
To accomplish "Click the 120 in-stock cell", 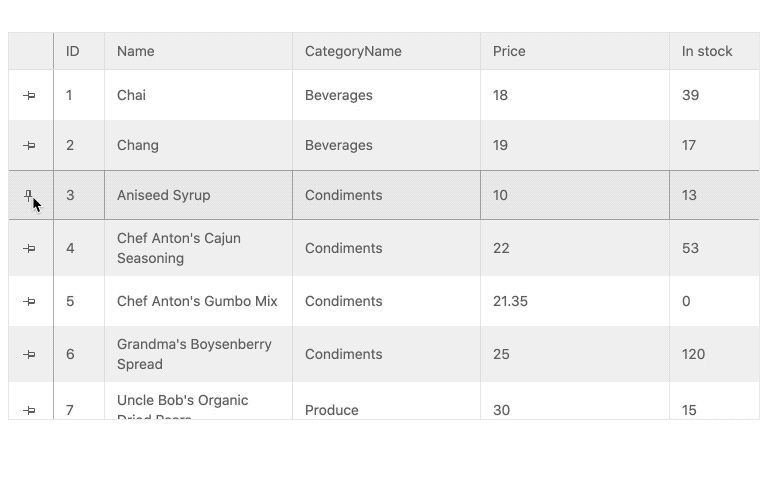I will tap(715, 354).
